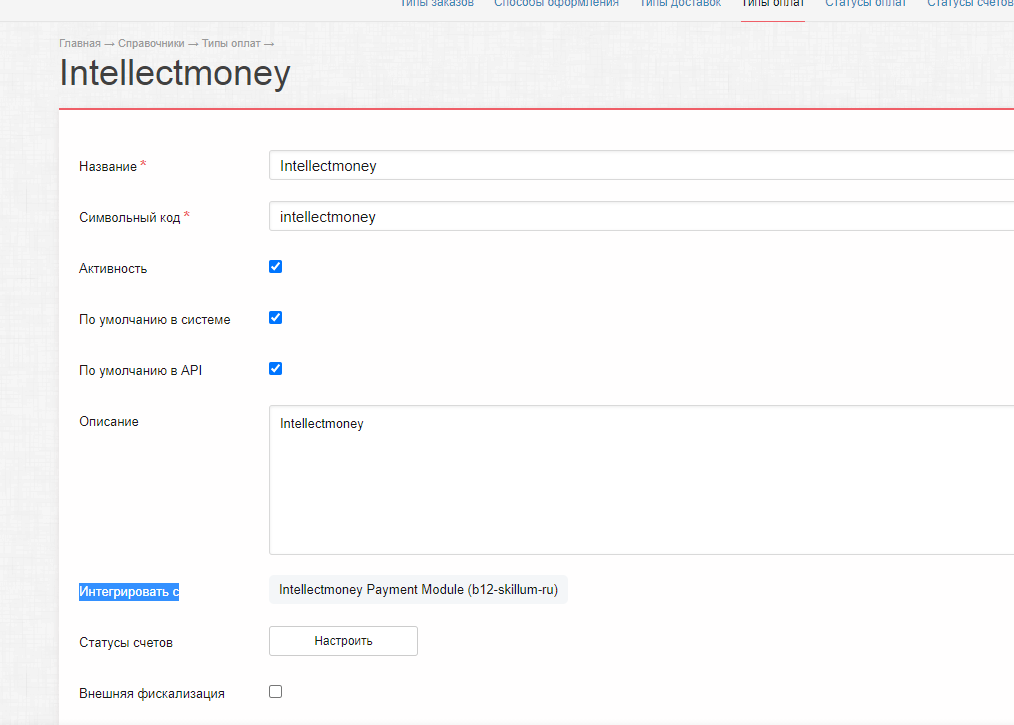Image resolution: width=1014 pixels, height=725 pixels.
Task: Open the Типы доставок tab
Action: pos(680,4)
